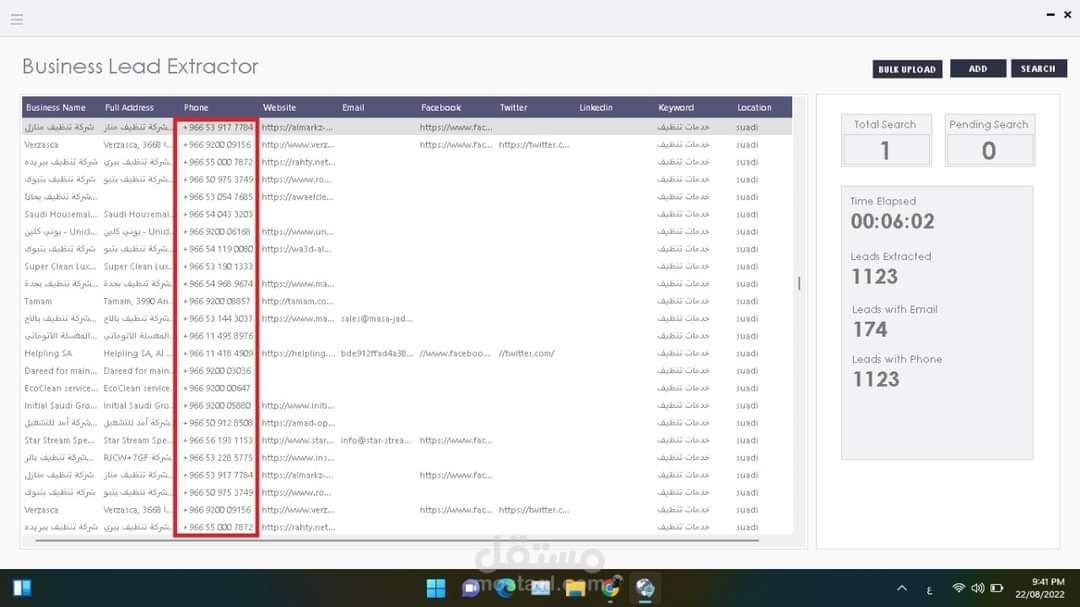Click the Keyword column header
1080x607 pixels.
pyautogui.click(x=676, y=107)
